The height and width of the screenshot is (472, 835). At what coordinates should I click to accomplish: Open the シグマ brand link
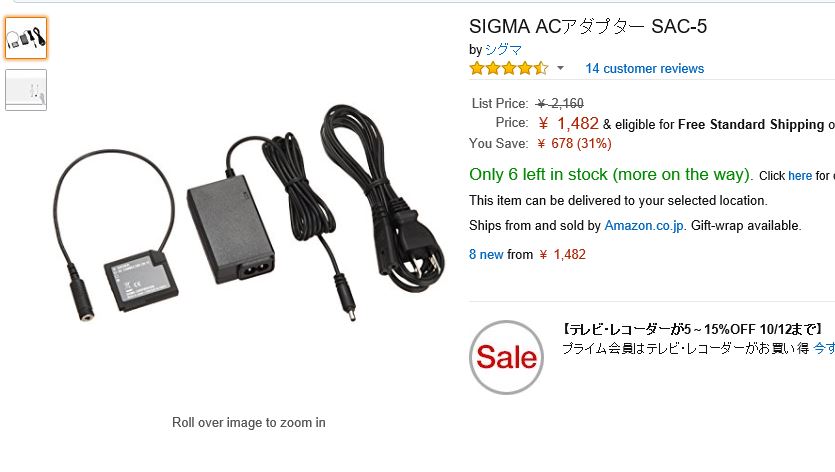point(503,50)
